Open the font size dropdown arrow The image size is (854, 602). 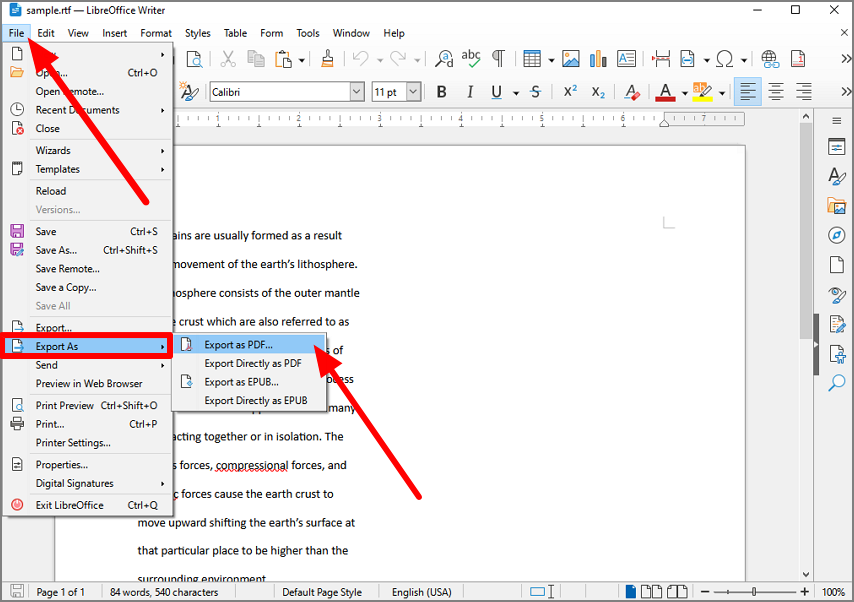413,92
